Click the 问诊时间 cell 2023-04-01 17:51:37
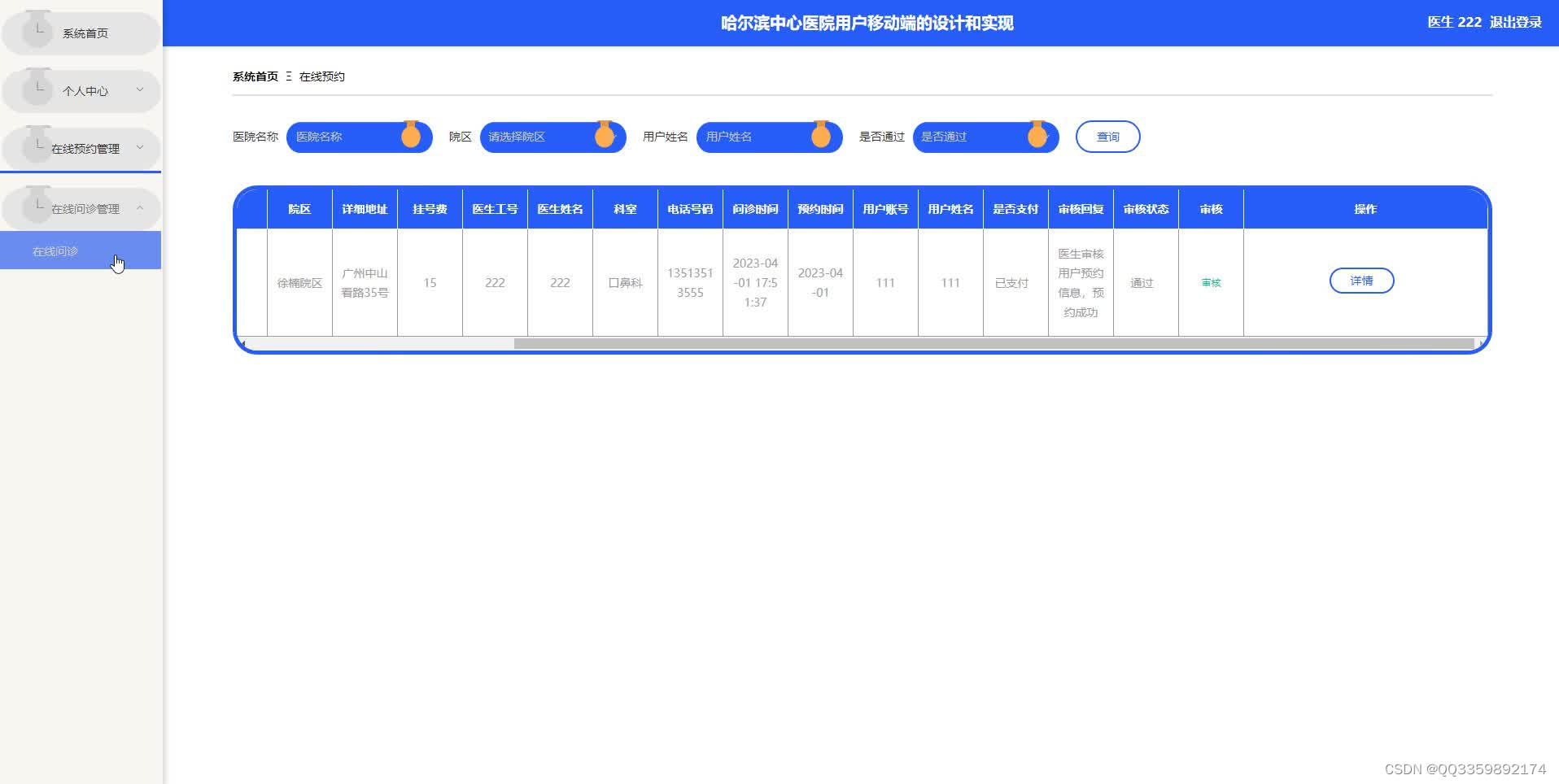Viewport: 1559px width, 784px height. tap(755, 283)
